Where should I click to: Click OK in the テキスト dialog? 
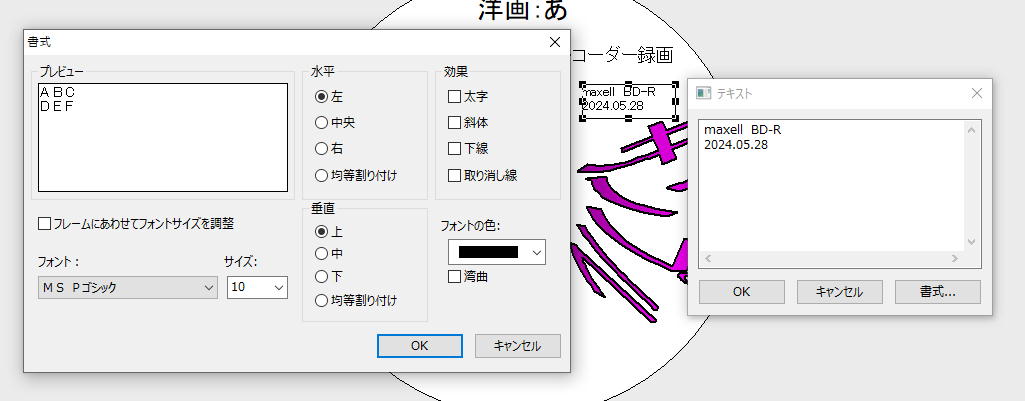point(741,292)
